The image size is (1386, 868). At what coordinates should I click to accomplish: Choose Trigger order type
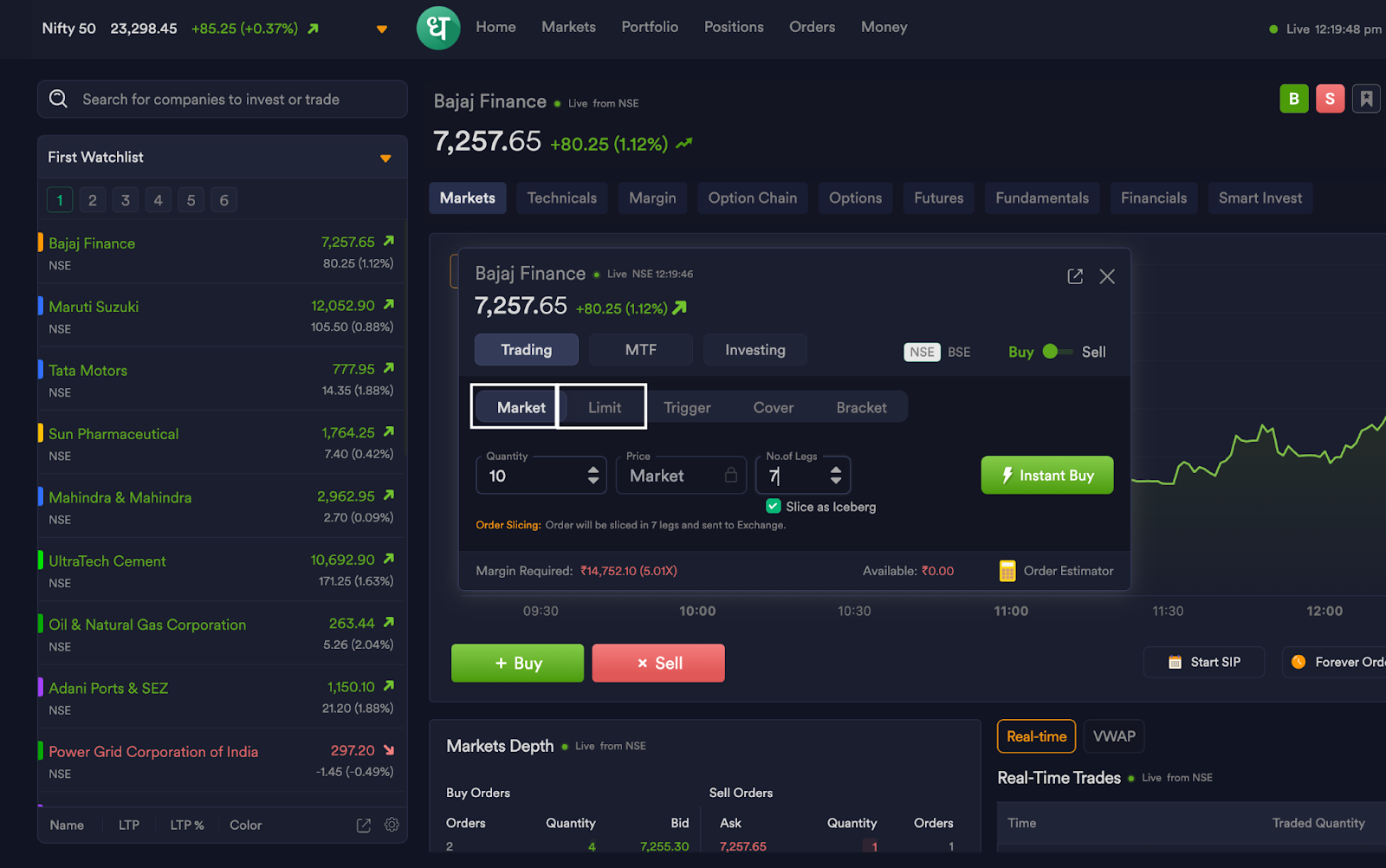687,407
